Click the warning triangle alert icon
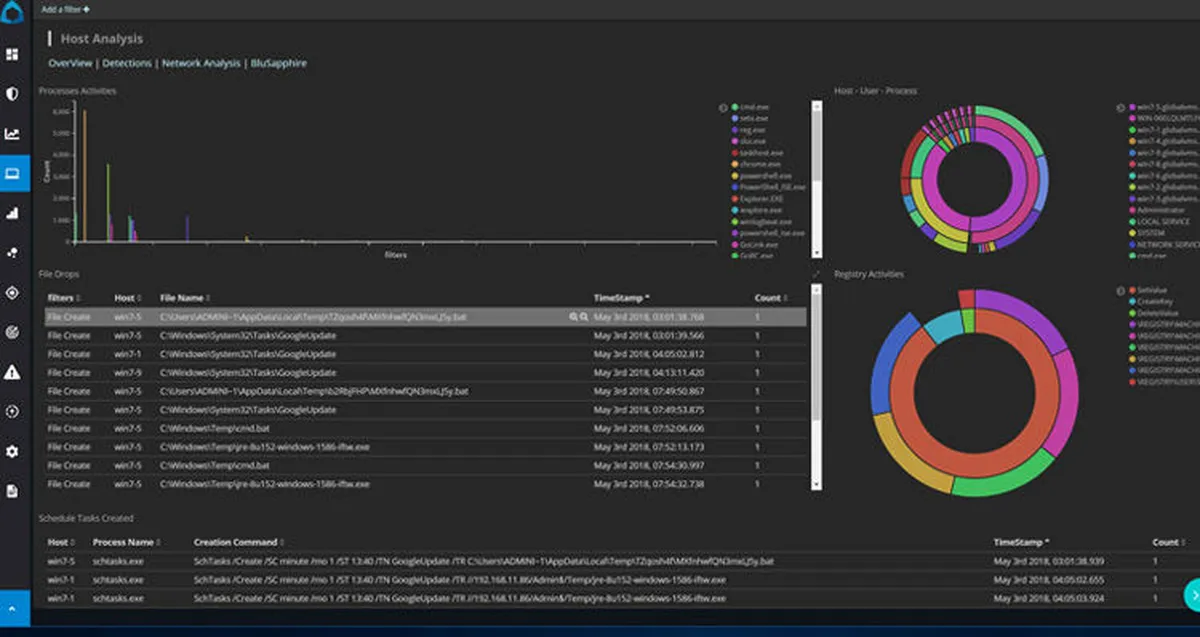Viewport: 1200px width, 637px height. point(13,372)
